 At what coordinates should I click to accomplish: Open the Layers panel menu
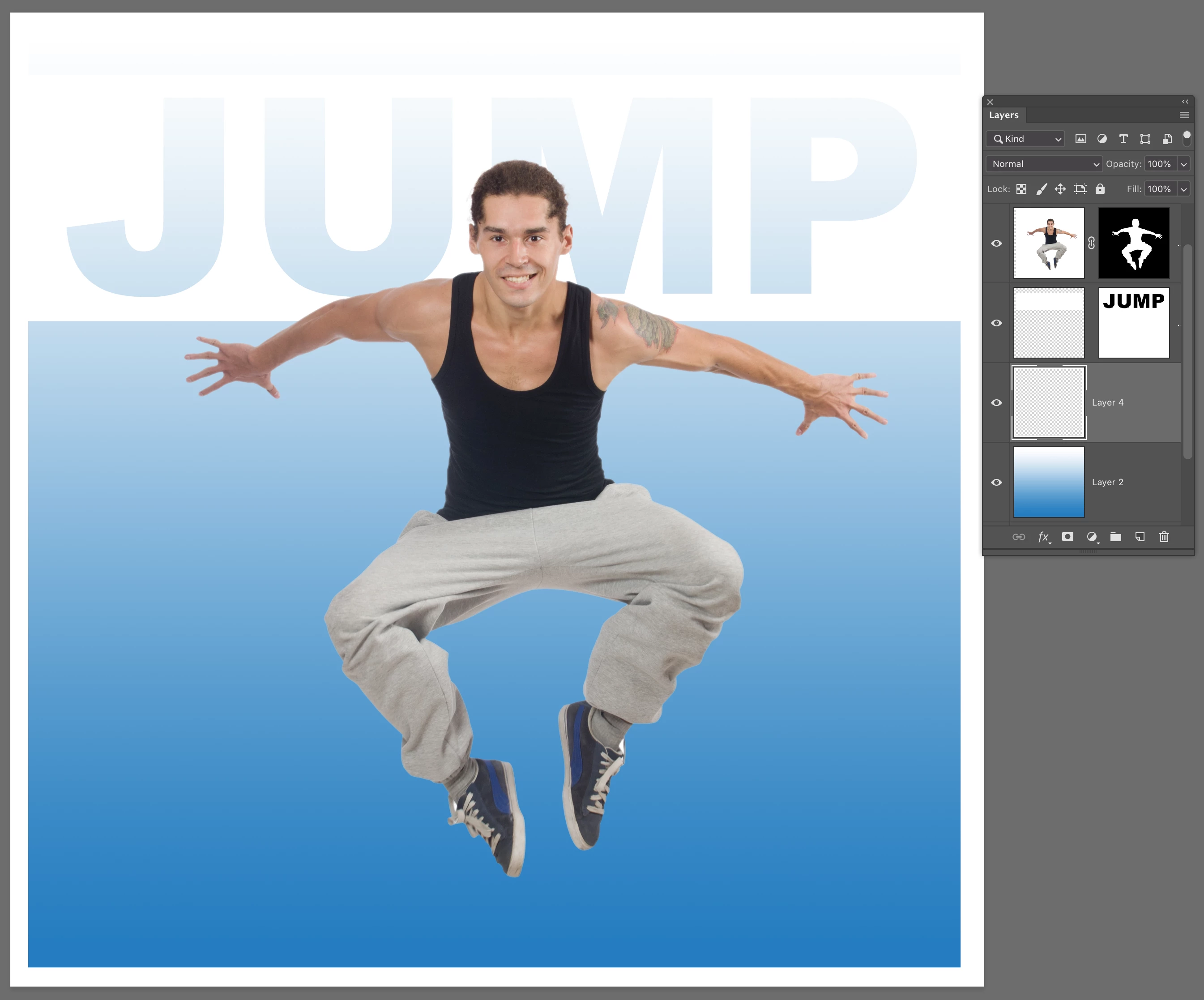[x=1184, y=115]
